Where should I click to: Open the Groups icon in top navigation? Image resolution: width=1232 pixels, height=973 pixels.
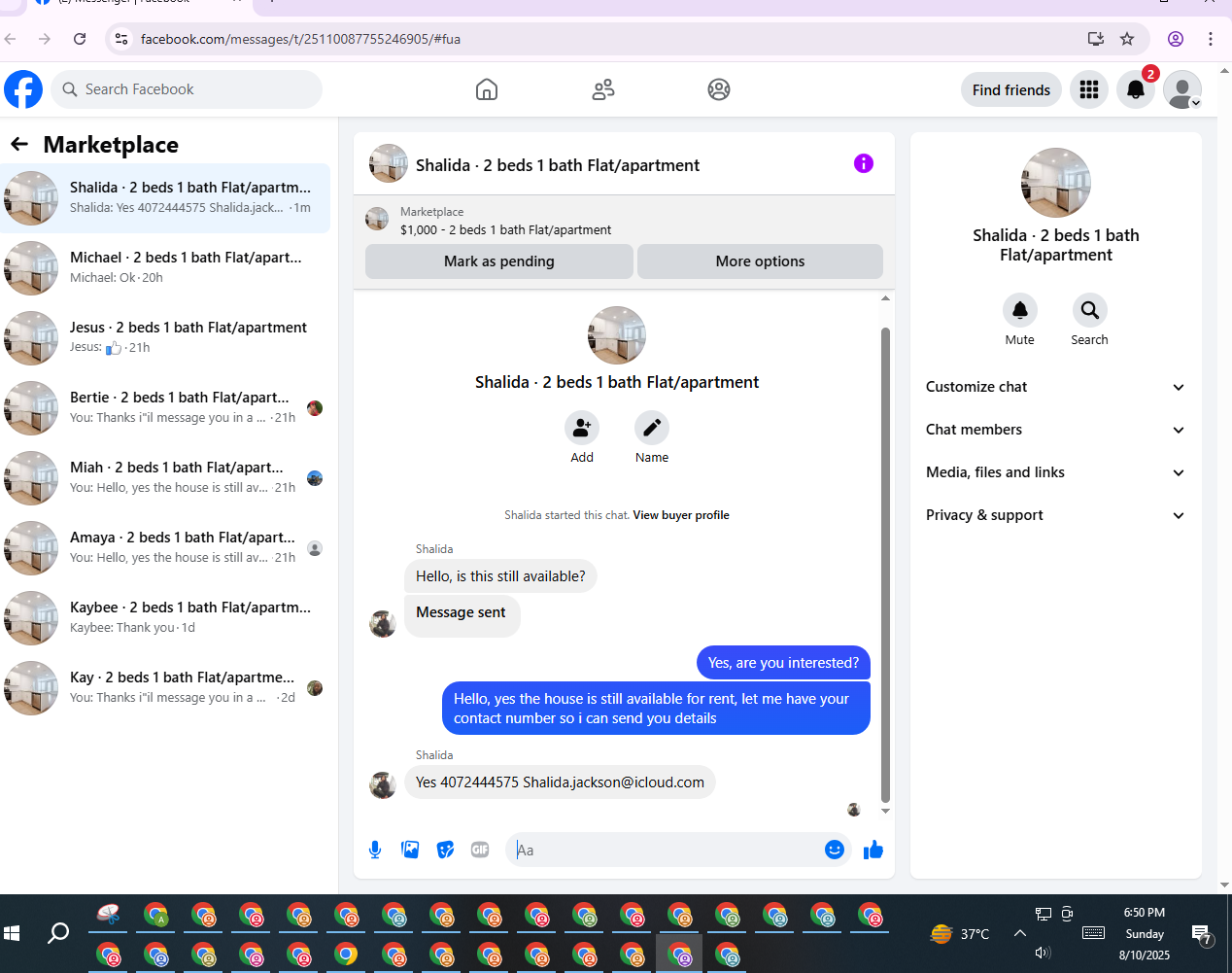[x=719, y=89]
